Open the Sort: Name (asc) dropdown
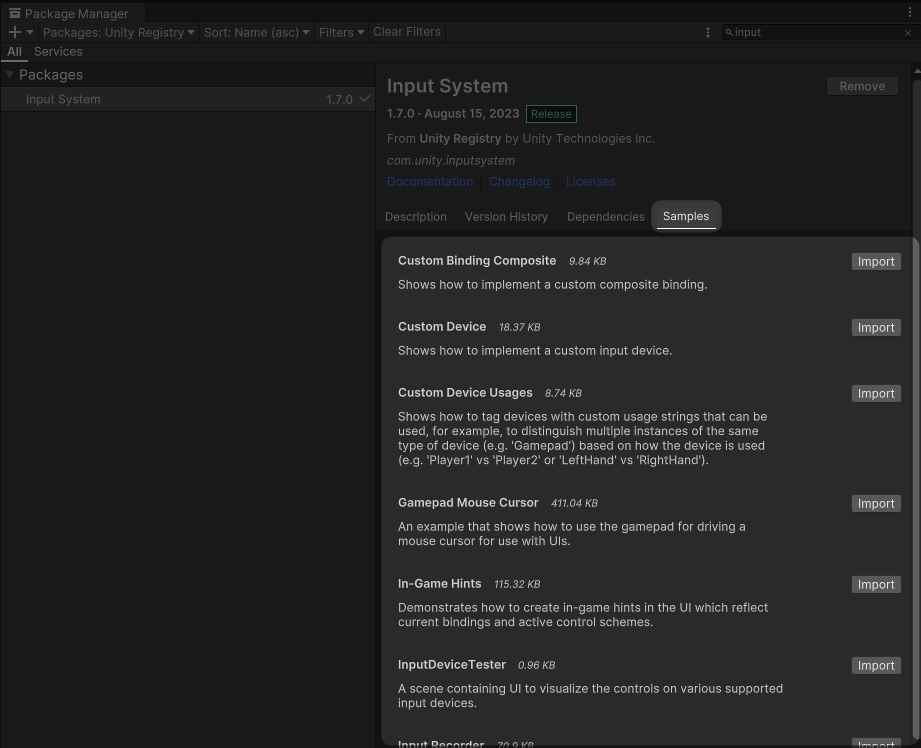 [257, 32]
